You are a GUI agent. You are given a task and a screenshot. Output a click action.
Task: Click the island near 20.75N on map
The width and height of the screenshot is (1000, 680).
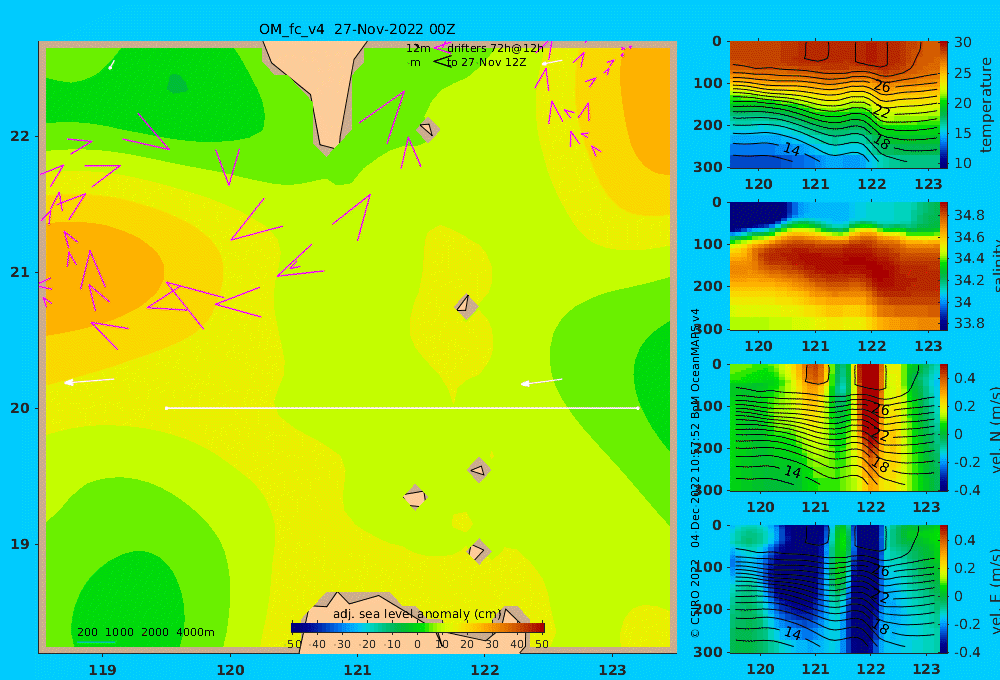click(466, 305)
